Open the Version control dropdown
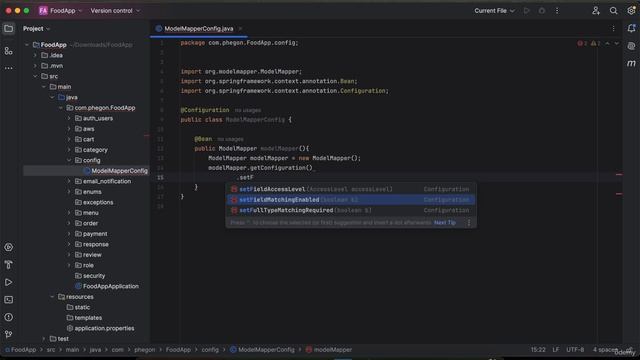 (x=115, y=11)
